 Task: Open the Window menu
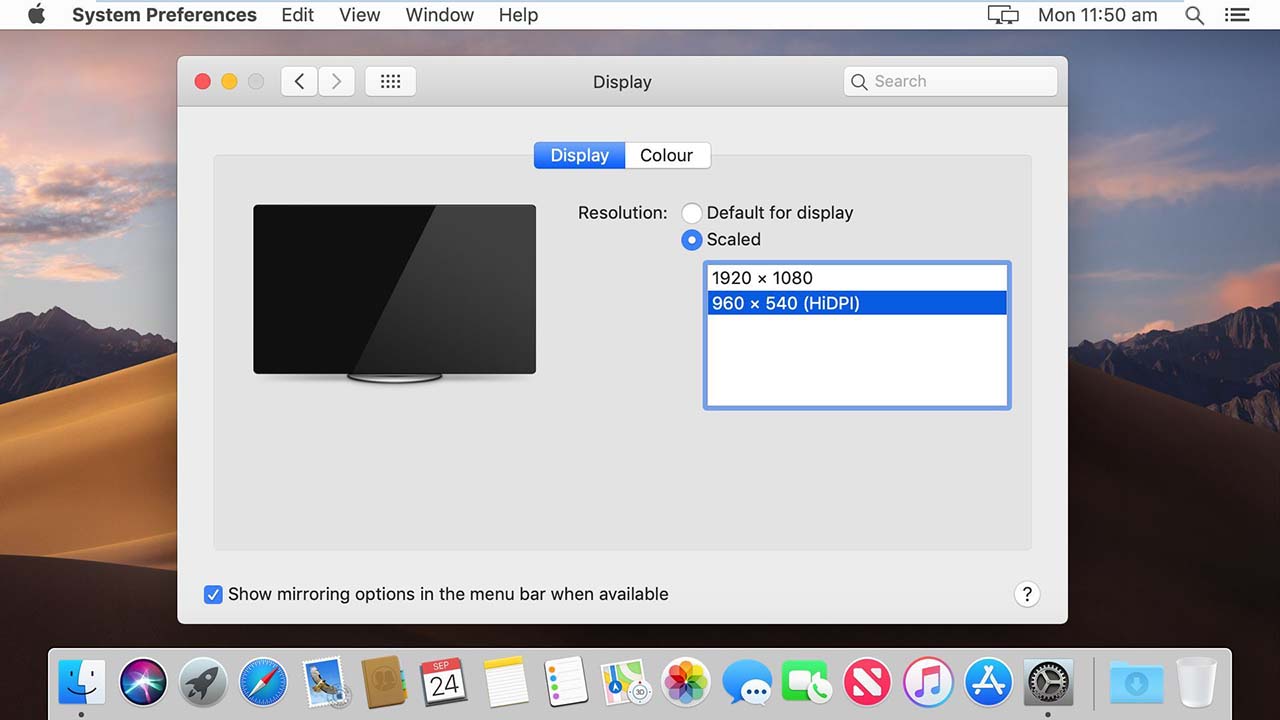coord(438,15)
